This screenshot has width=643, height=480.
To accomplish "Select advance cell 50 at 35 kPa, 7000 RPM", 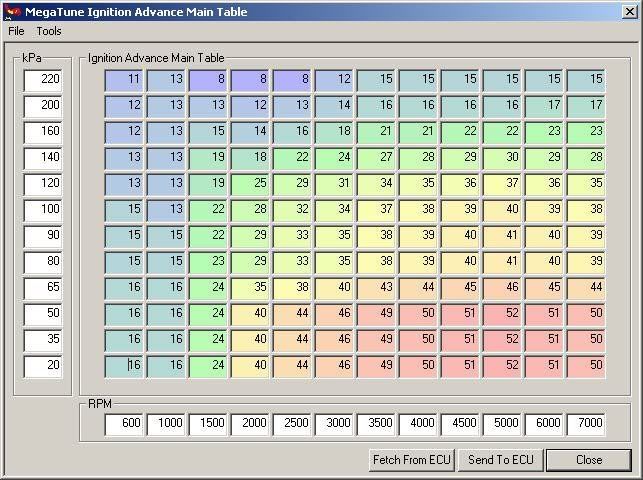I will 586,340.
